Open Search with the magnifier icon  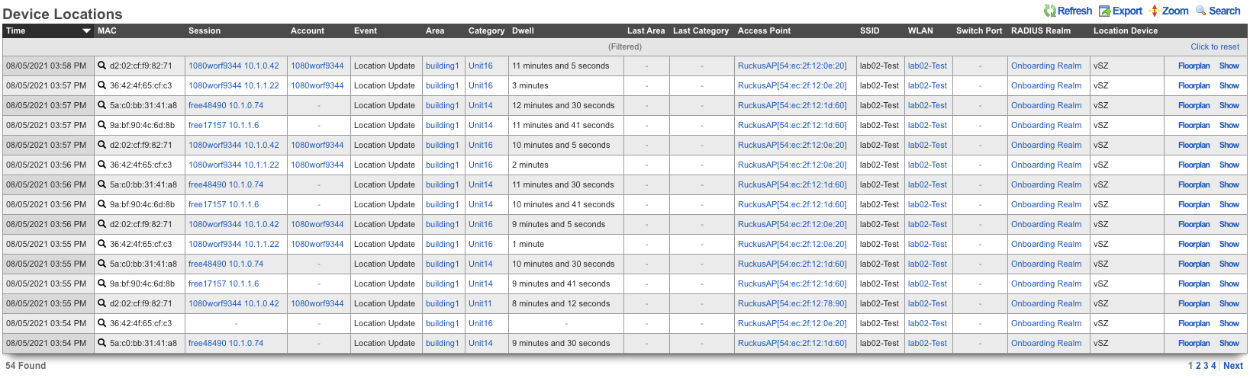tap(1200, 11)
